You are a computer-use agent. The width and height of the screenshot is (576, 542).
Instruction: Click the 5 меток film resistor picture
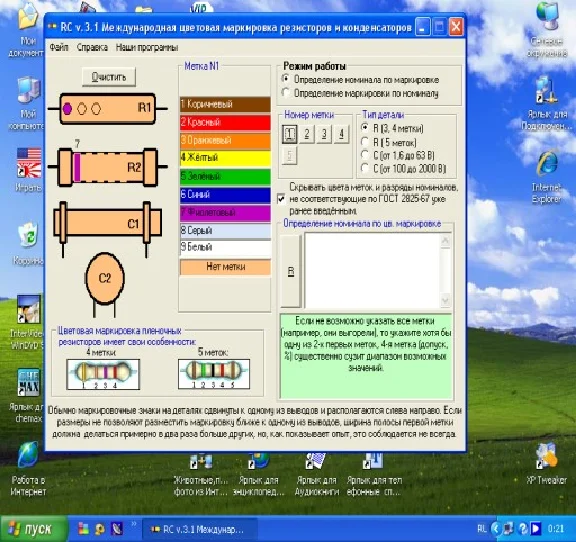point(214,374)
